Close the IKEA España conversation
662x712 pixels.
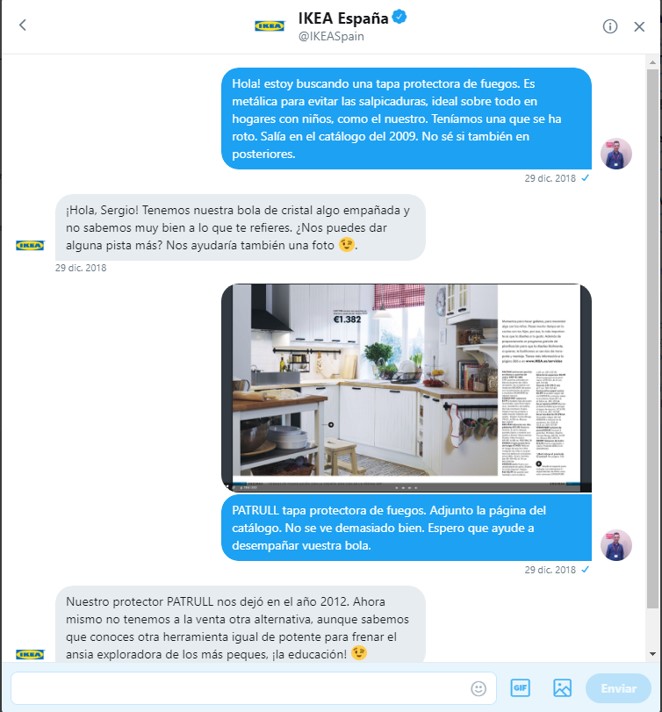coord(639,27)
